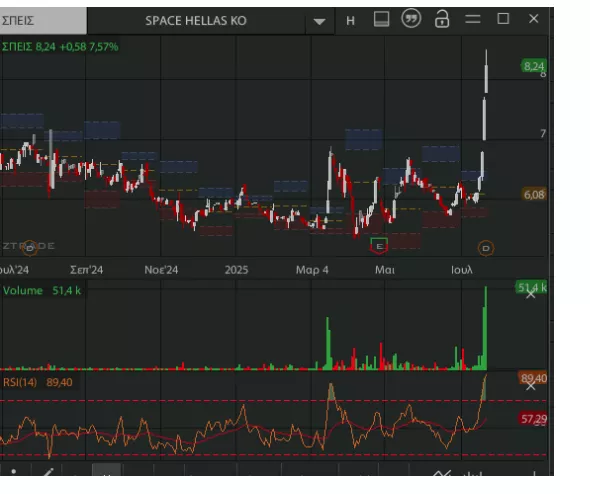Click the 8,24 green price tag
The height and width of the screenshot is (494, 590).
(x=534, y=66)
